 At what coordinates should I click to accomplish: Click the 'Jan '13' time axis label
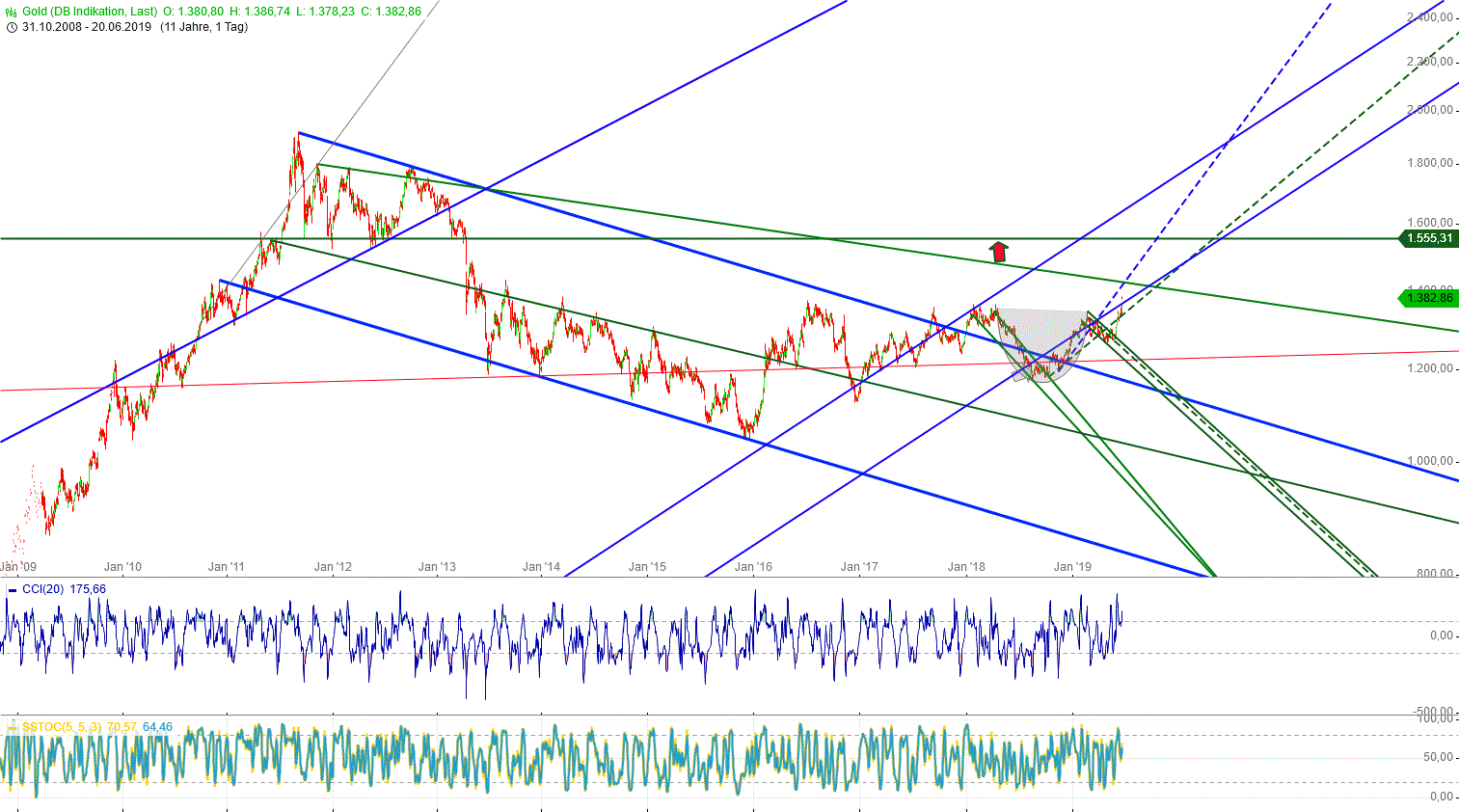point(437,567)
